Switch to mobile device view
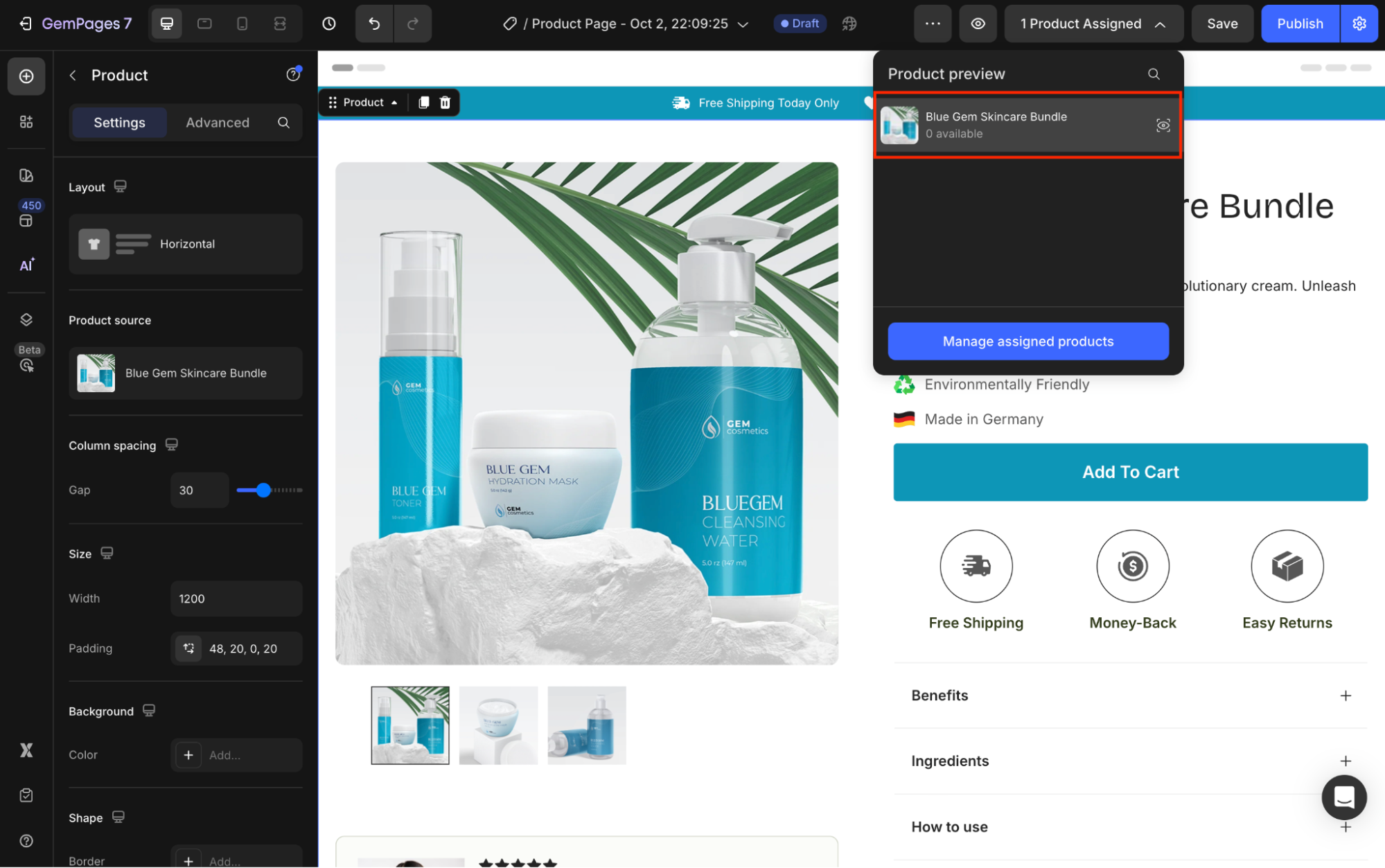The image size is (1385, 868). point(242,24)
